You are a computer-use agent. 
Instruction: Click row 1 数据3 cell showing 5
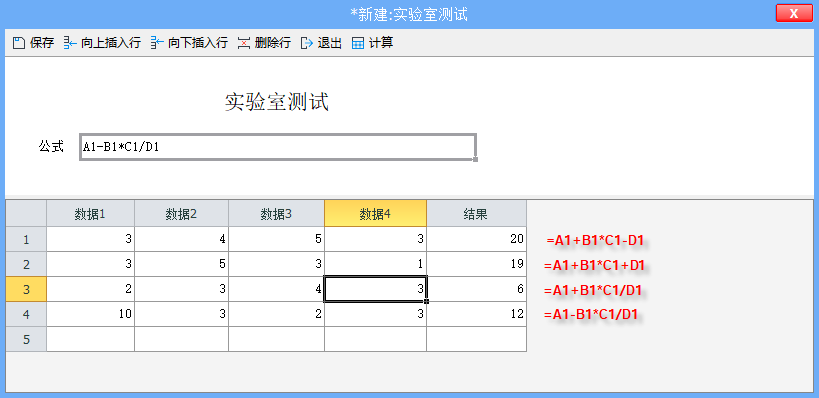276,240
